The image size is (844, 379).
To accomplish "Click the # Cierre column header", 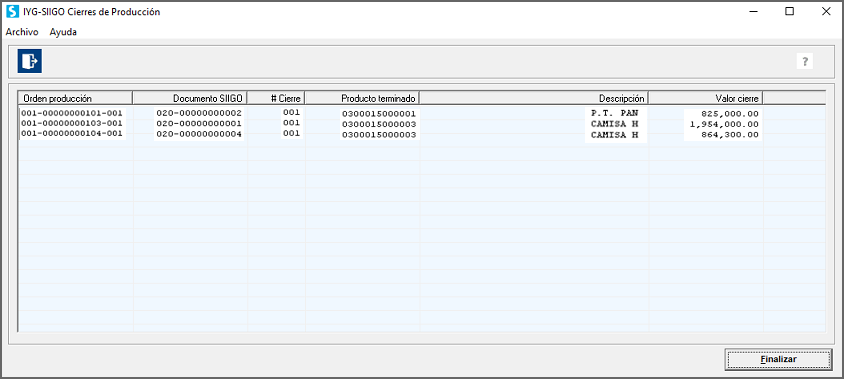I will (x=276, y=98).
